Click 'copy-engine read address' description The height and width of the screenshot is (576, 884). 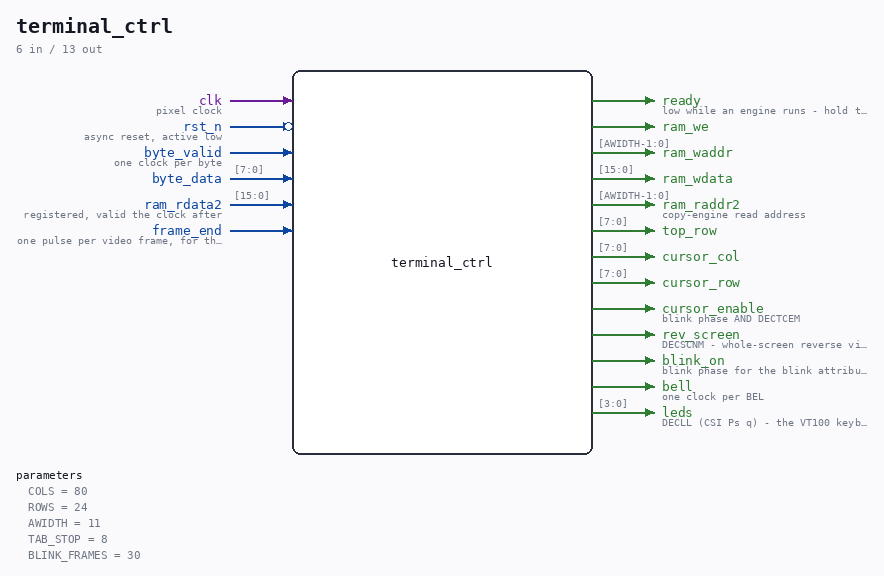pos(733,214)
